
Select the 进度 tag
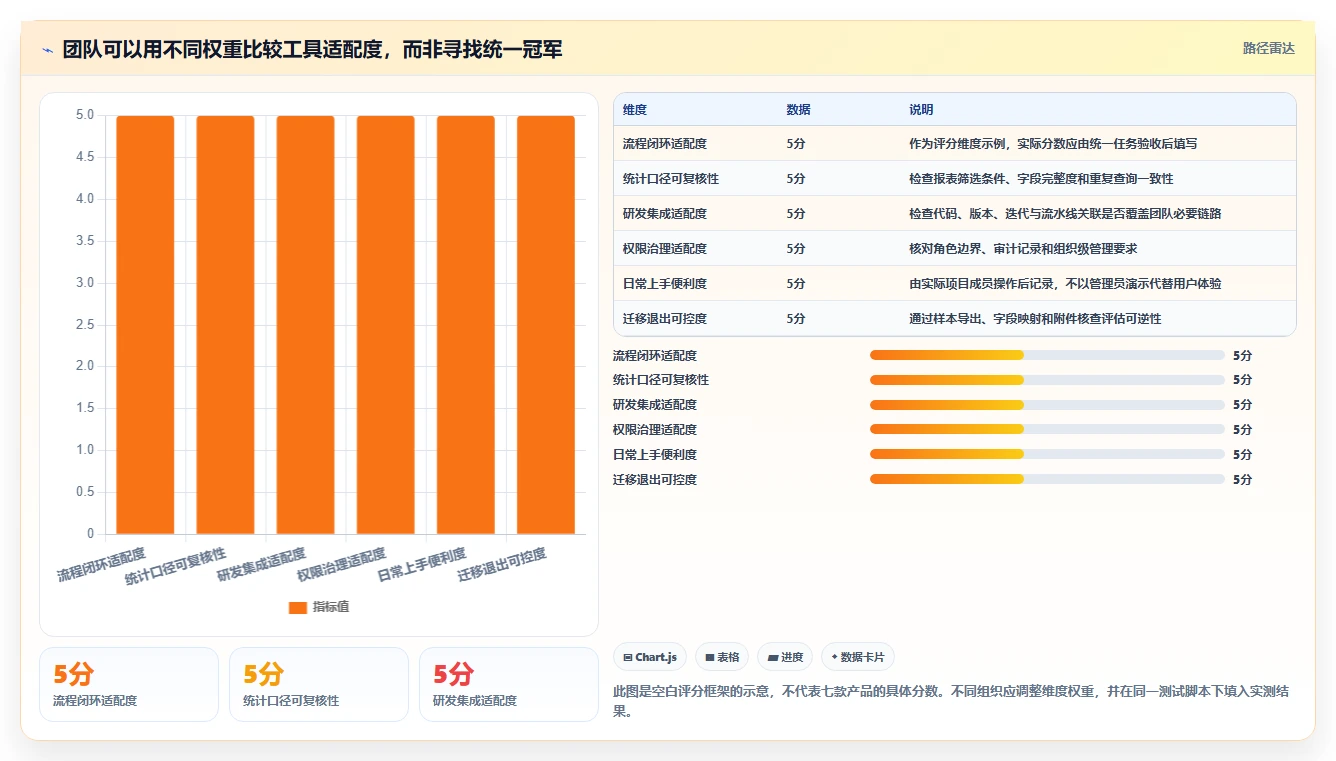[785, 657]
